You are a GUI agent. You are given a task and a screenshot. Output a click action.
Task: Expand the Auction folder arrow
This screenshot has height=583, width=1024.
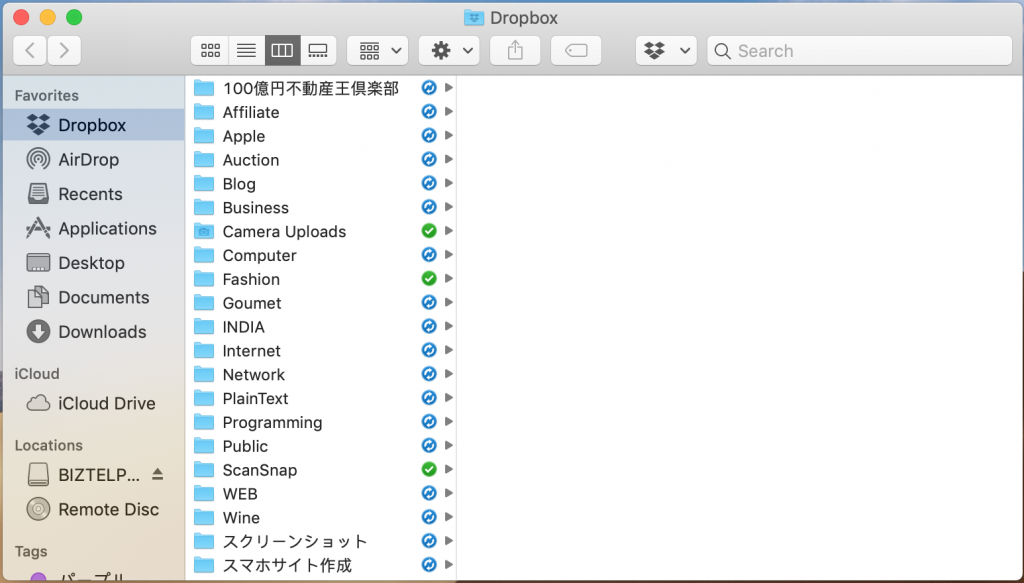click(x=449, y=159)
